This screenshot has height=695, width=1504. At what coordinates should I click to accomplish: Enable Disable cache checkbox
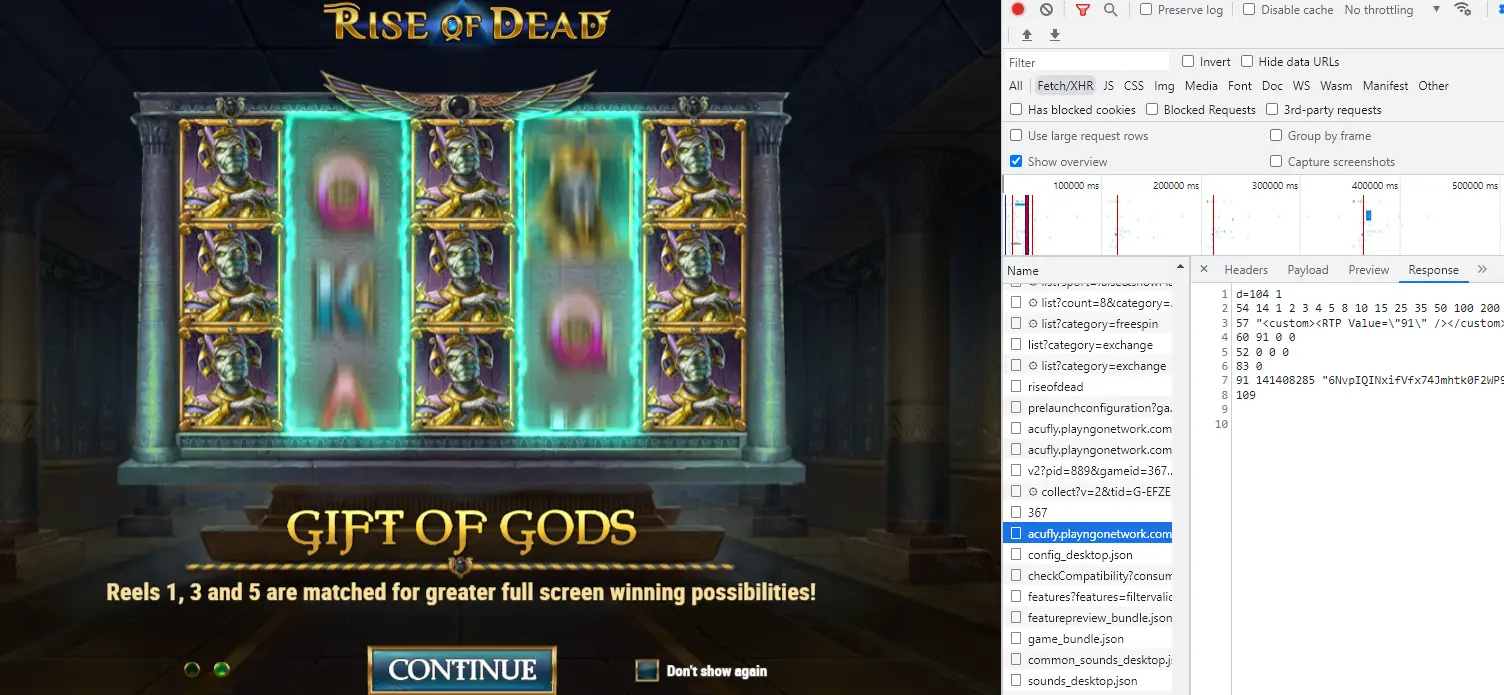[1249, 9]
